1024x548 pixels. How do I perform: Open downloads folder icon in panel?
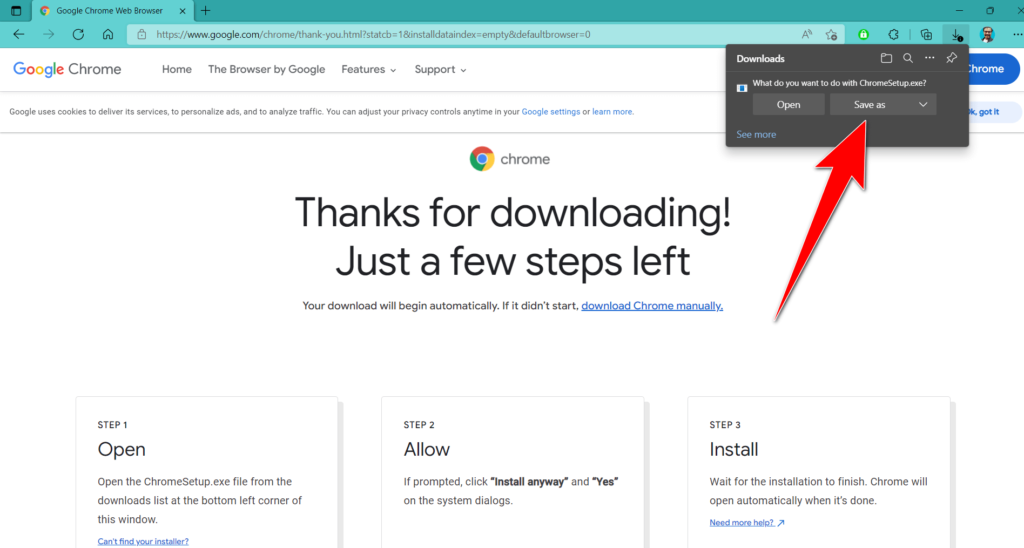tap(886, 58)
